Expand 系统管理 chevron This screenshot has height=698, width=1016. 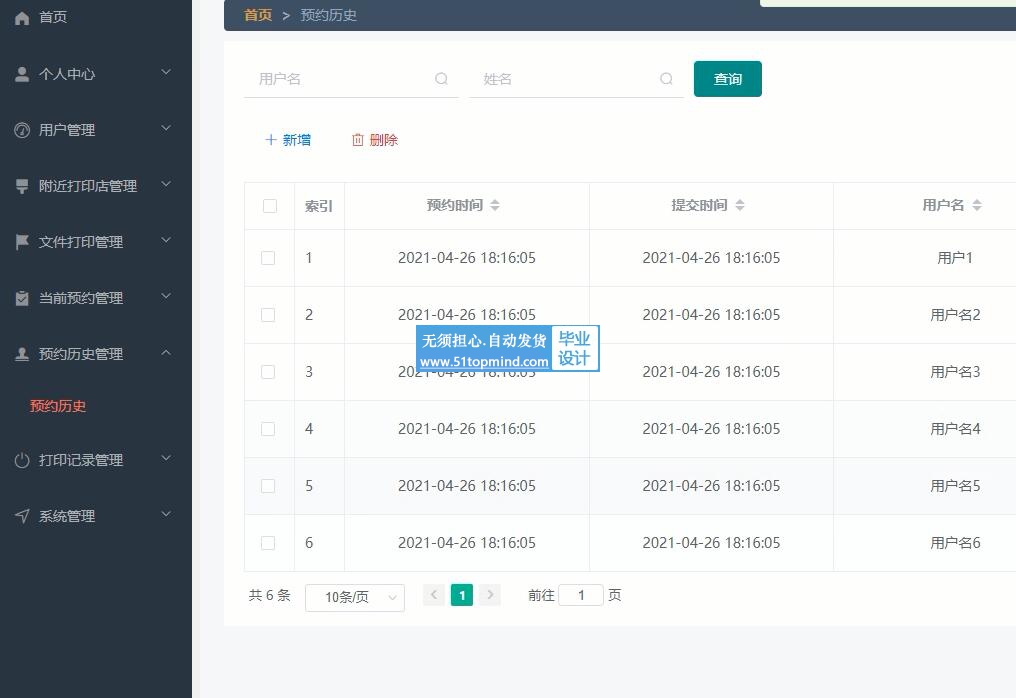tap(166, 515)
